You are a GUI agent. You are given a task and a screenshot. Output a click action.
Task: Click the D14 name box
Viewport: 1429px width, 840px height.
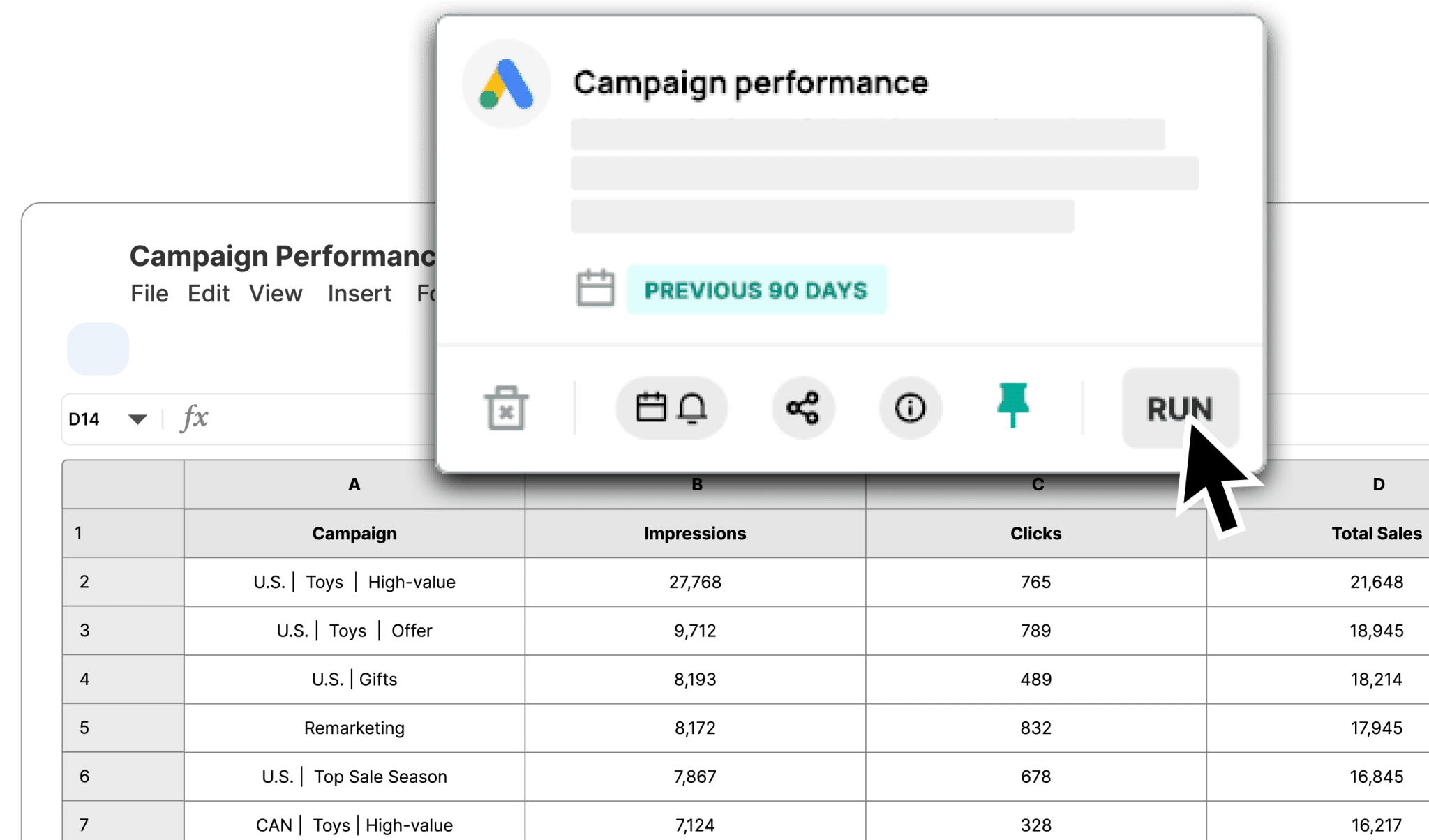[84, 419]
